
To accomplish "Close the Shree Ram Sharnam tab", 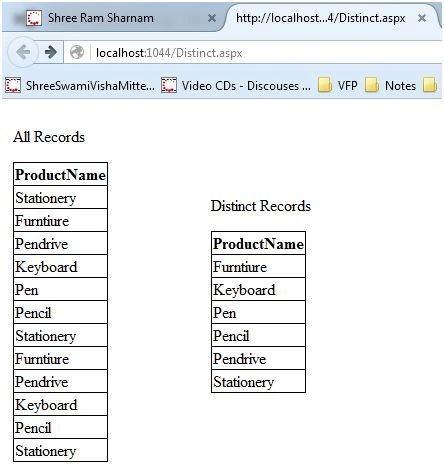I will pyautogui.click(x=212, y=18).
